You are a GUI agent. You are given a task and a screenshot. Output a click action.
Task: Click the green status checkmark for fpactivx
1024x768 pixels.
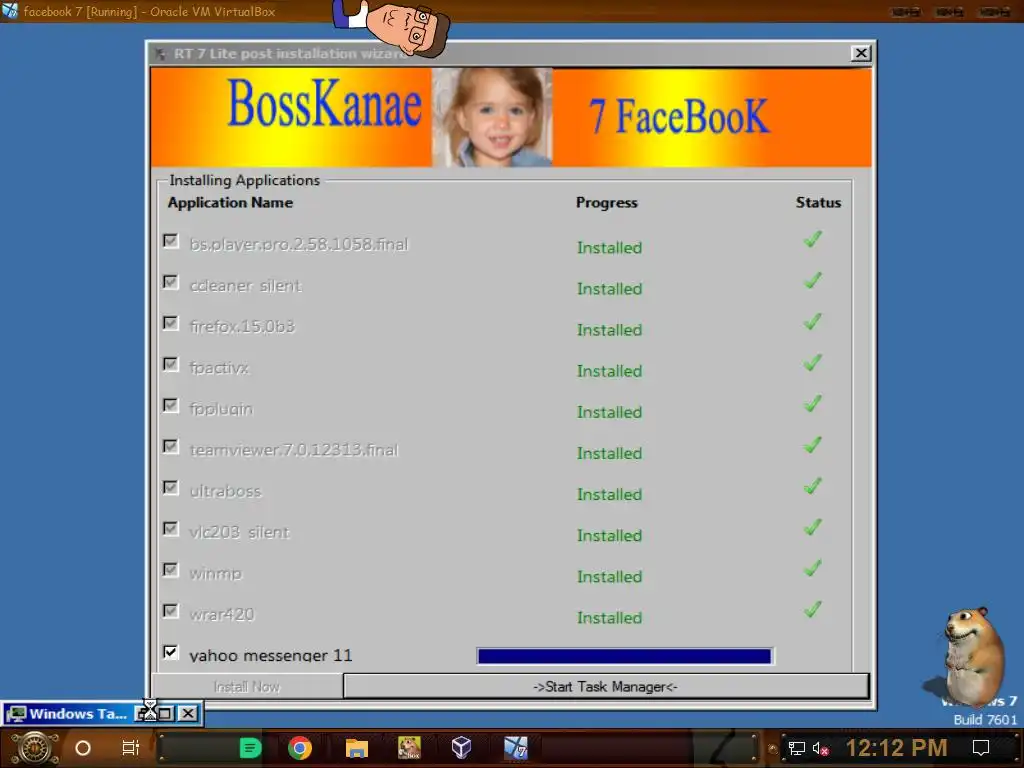812,362
